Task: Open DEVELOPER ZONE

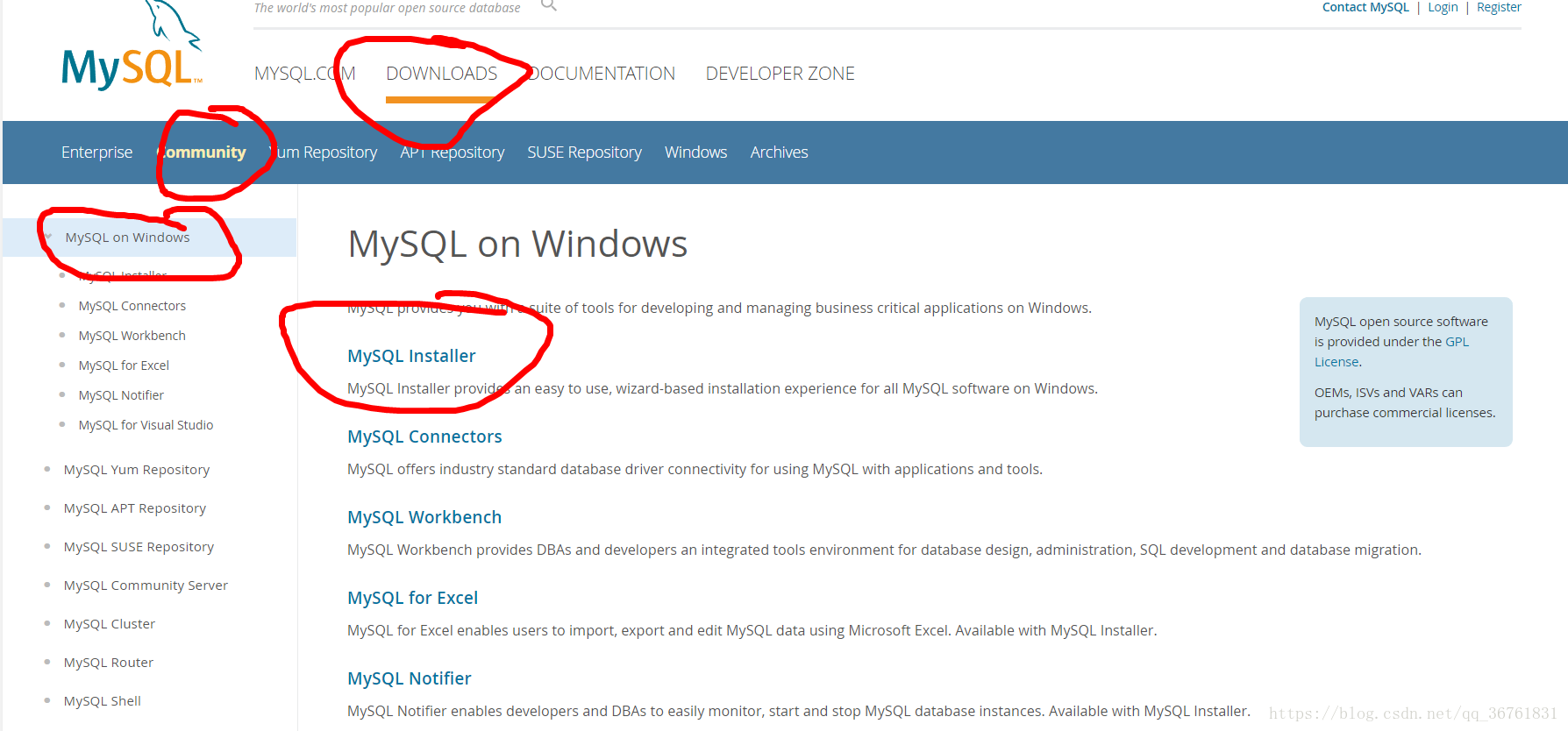Action: [x=780, y=74]
